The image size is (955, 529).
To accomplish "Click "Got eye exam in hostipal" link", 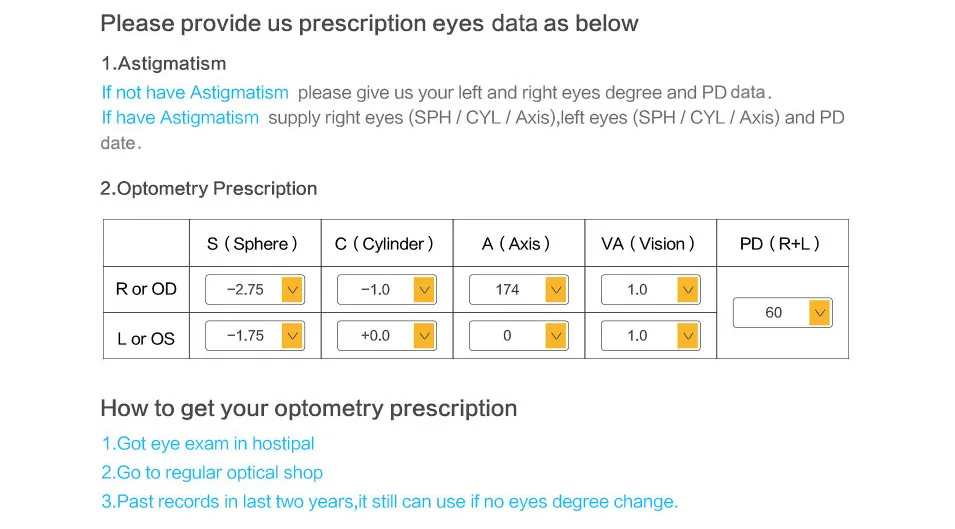I will click(x=208, y=443).
